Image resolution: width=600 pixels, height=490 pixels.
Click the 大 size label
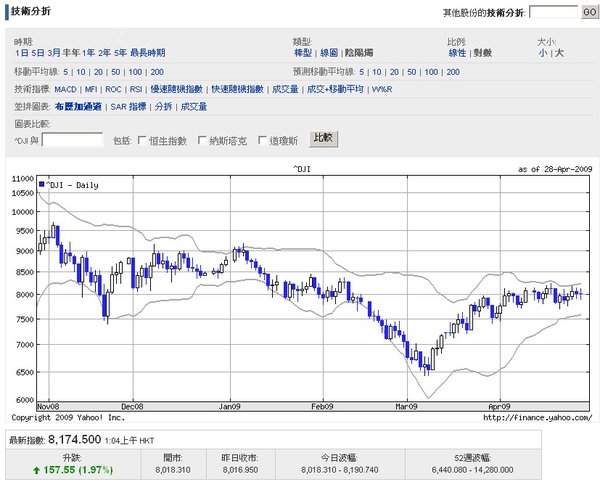click(x=559, y=53)
